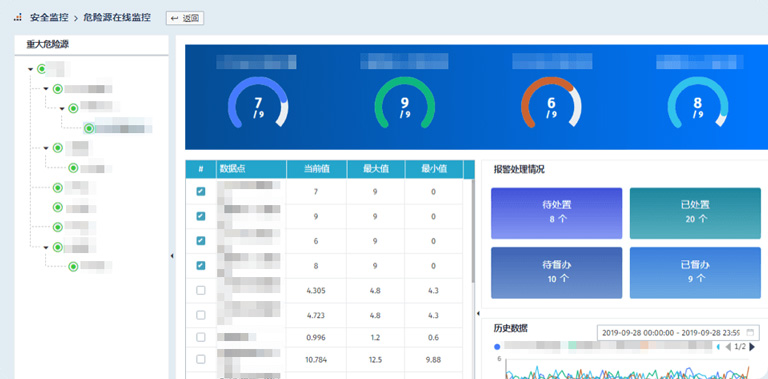This screenshot has height=379, width=768.
Task: Collapse the data table using its splitter arrow
Action: tap(478, 313)
